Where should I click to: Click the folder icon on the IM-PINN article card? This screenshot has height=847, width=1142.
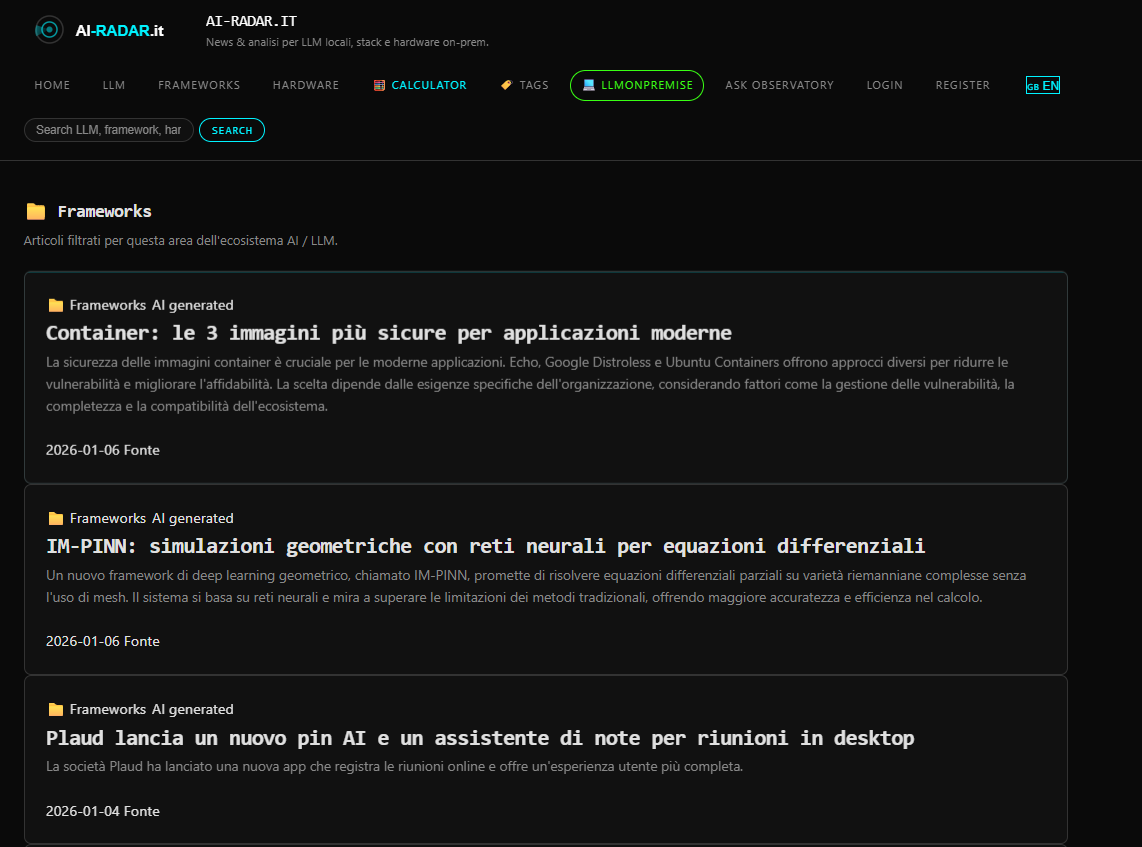[58, 518]
